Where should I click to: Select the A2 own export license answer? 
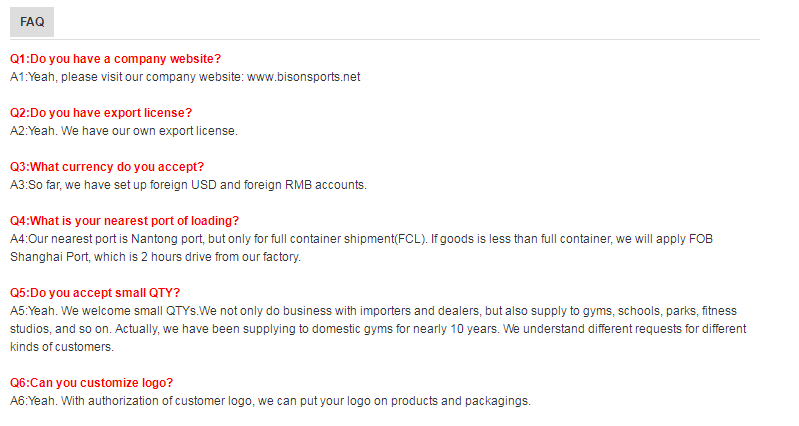pos(124,131)
